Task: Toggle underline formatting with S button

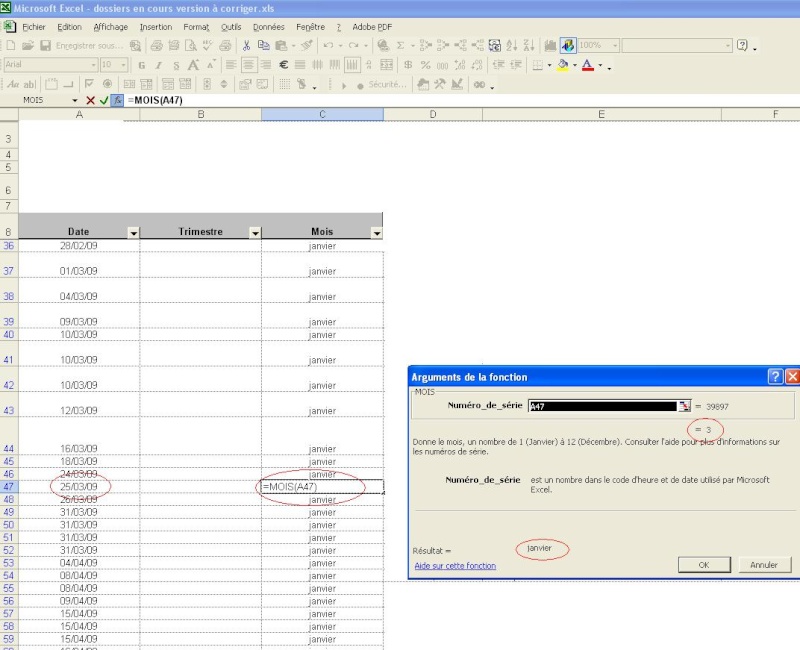Action: [x=174, y=65]
